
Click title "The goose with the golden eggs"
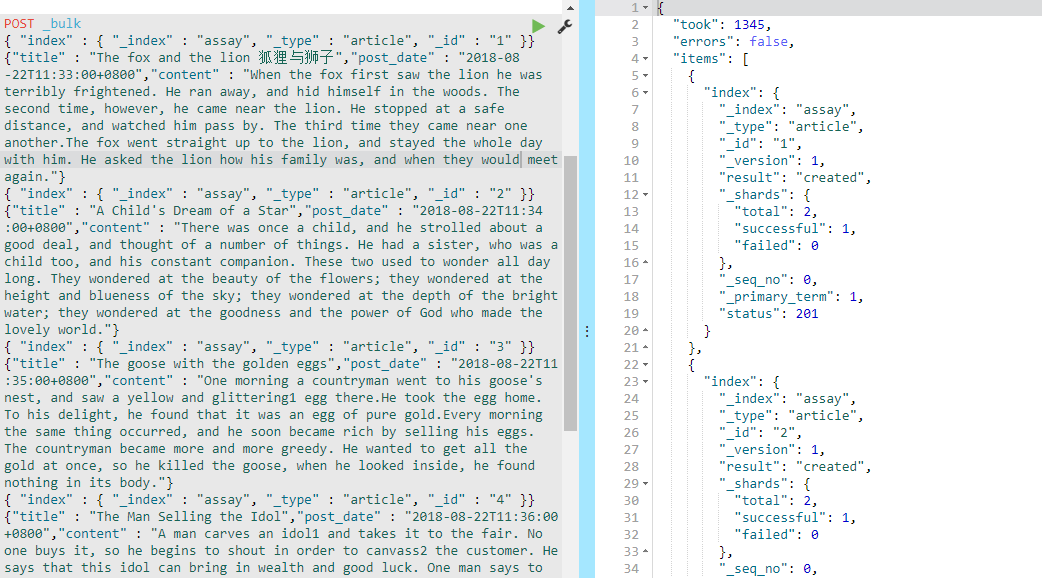pyautogui.click(x=212, y=363)
